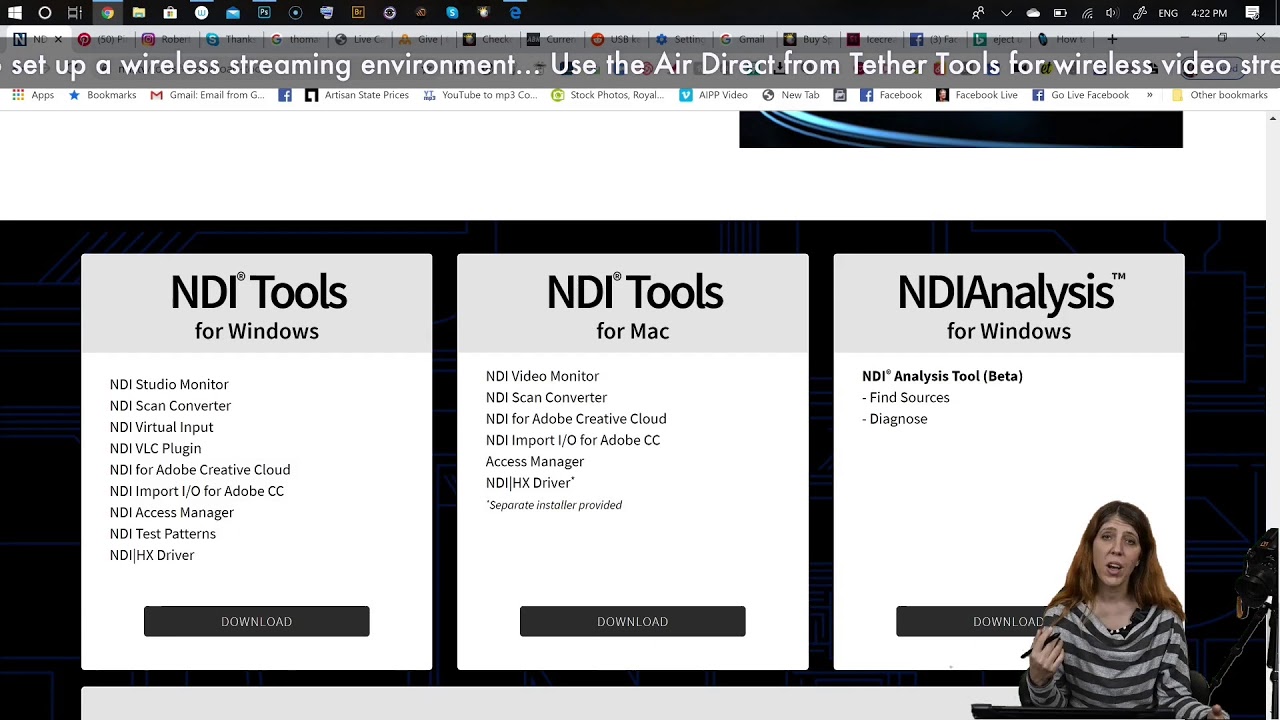Open File Explorer from the taskbar
1280x720 pixels.
coord(139,13)
